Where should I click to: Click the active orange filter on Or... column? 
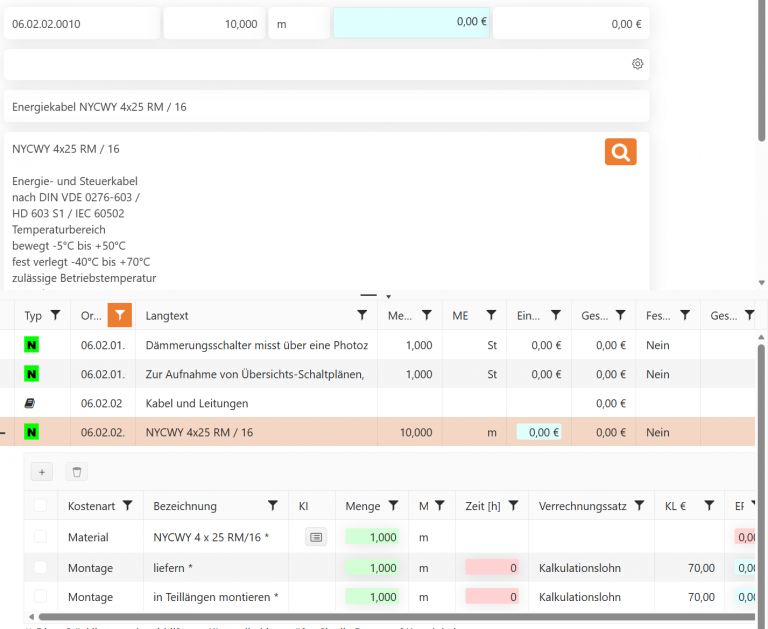pos(119,315)
